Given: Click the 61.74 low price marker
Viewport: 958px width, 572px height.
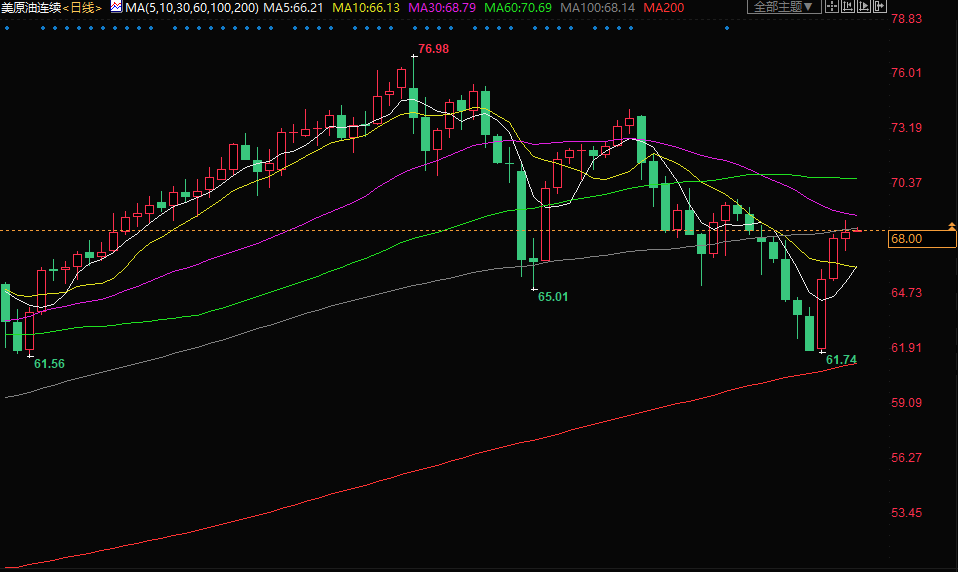Looking at the screenshot, I should pos(841,359).
